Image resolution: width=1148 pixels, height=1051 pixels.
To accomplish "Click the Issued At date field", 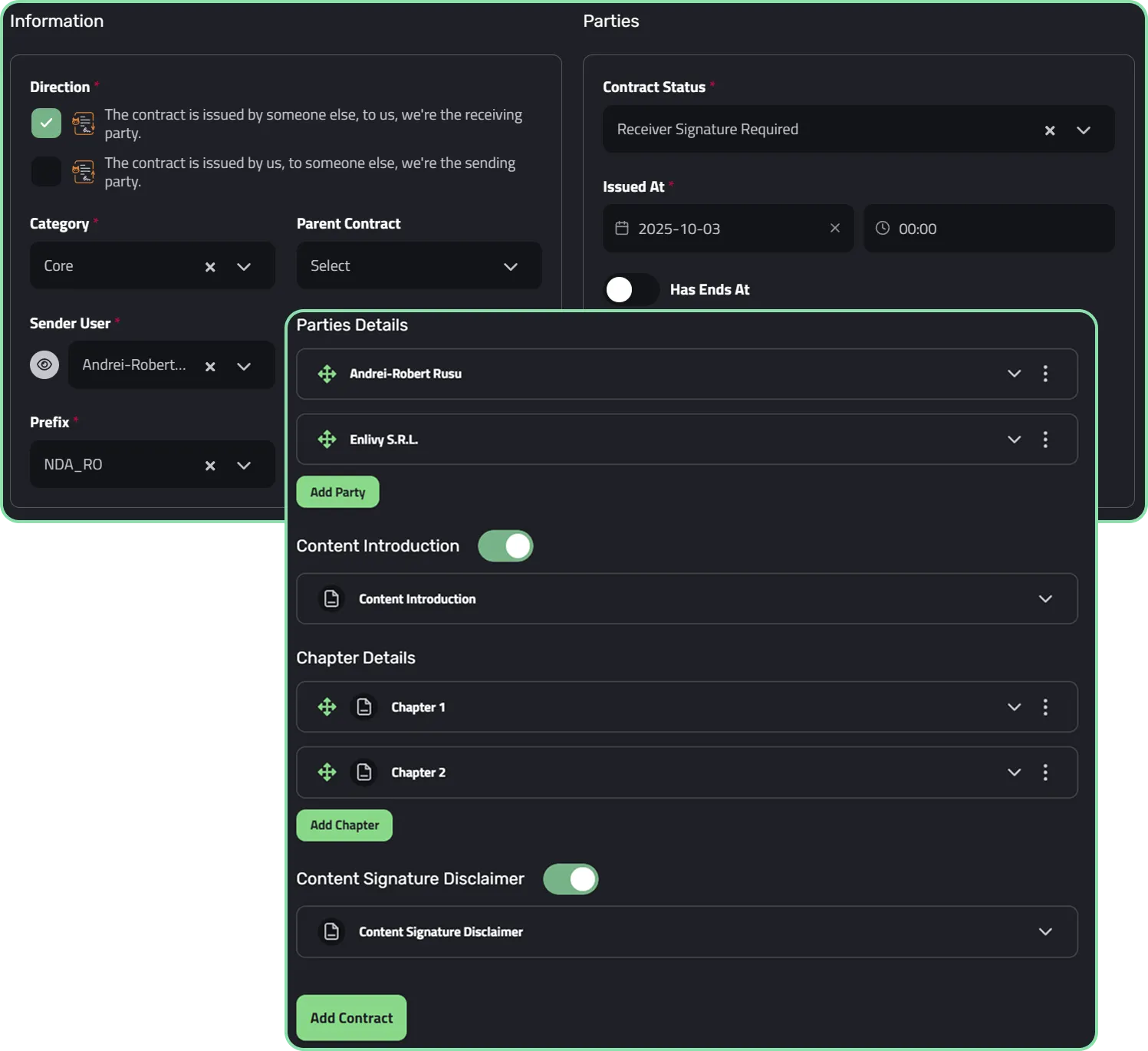I will (729, 228).
